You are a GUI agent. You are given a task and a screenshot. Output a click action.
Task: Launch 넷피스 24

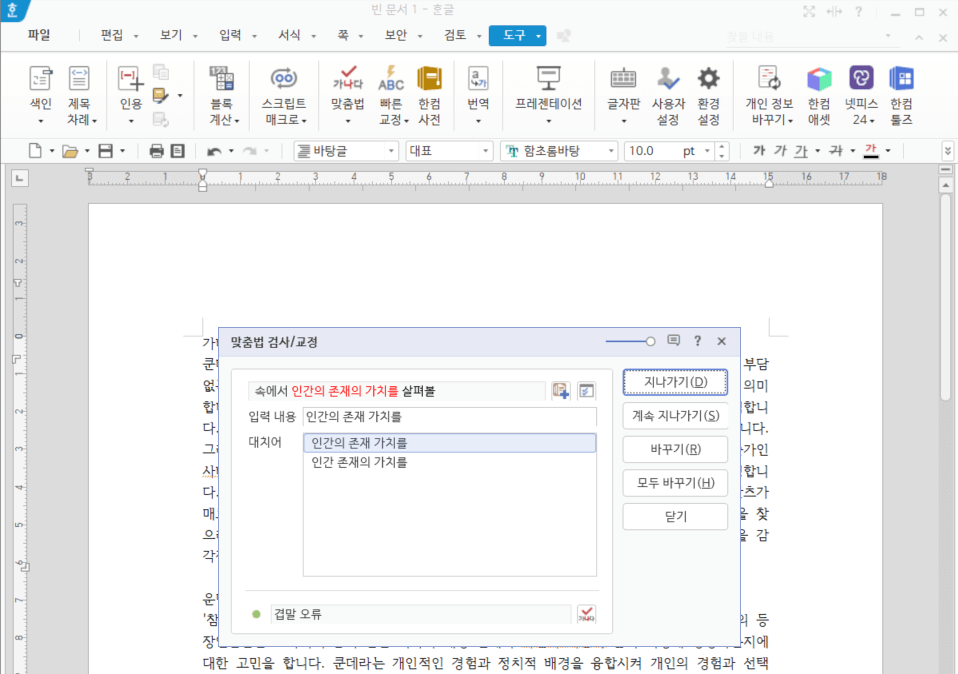tap(861, 94)
